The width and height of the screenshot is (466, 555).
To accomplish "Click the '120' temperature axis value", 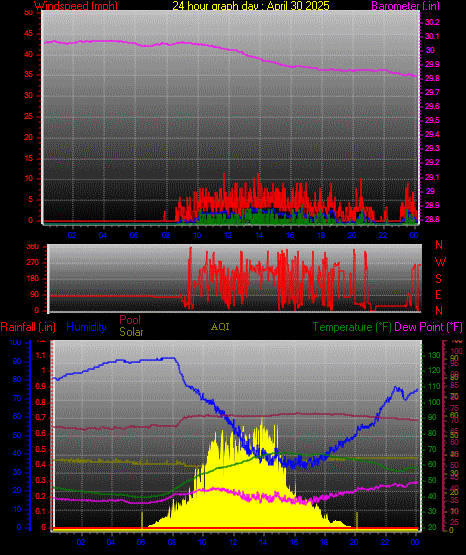I will click(x=434, y=371).
